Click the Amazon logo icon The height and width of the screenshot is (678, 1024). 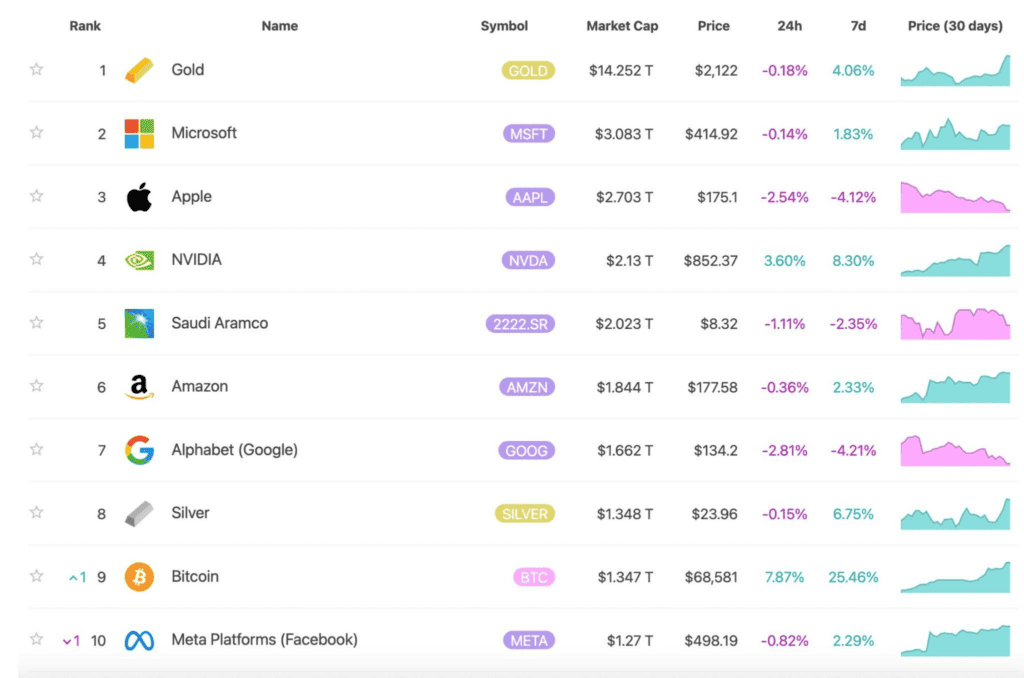coord(139,387)
